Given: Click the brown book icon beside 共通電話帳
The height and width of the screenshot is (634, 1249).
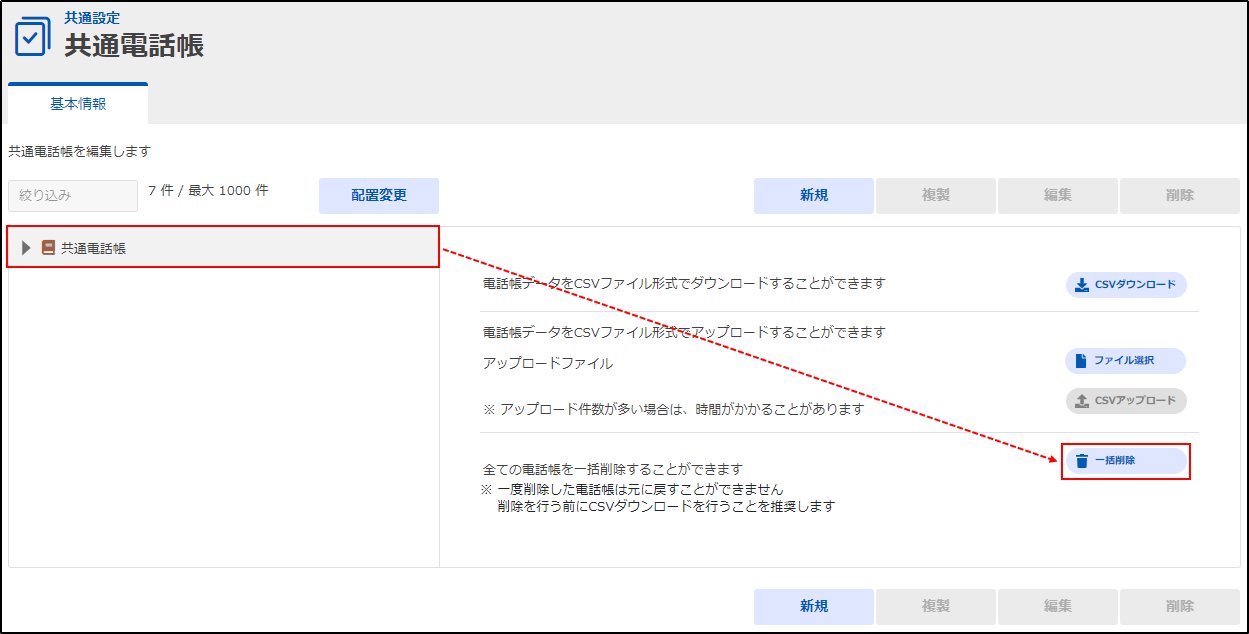Looking at the screenshot, I should click(48, 248).
